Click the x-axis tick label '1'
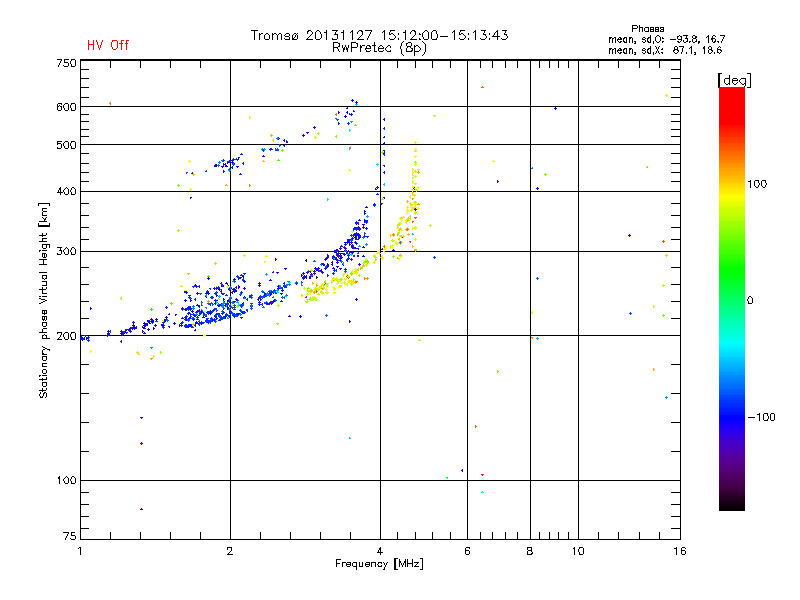 (80, 551)
